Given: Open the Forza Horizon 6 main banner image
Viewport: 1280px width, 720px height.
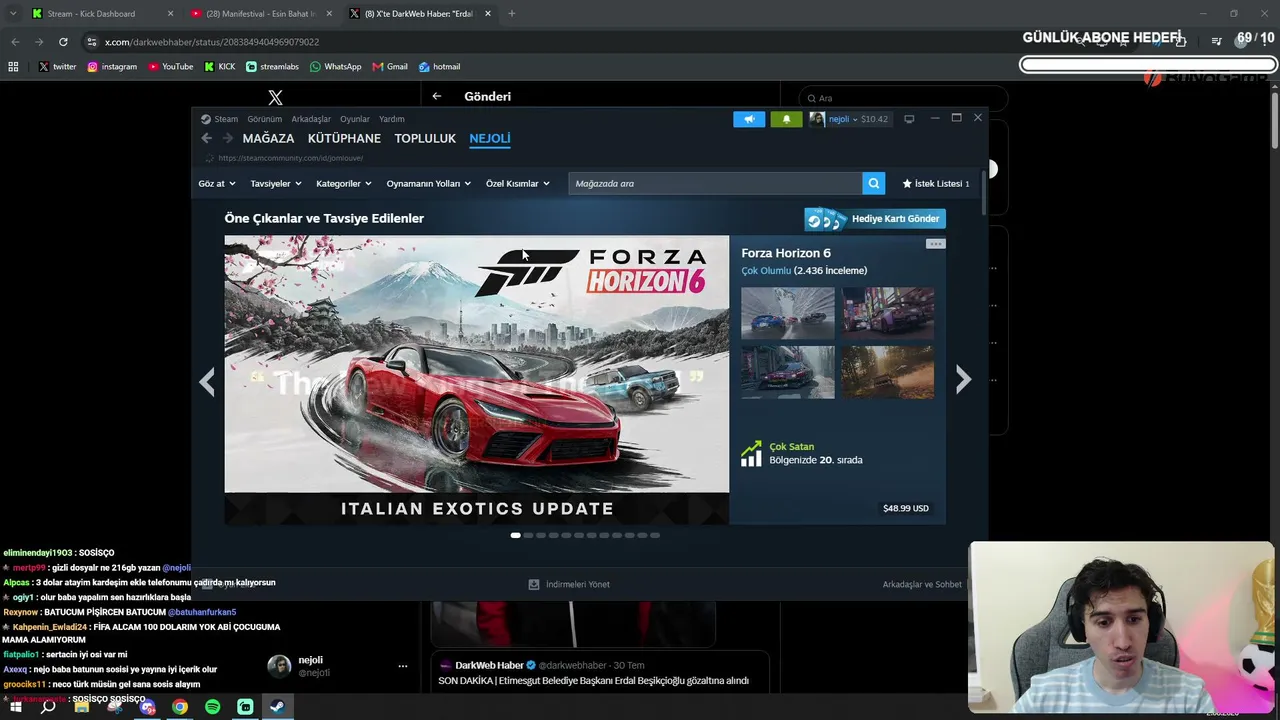Looking at the screenshot, I should click(477, 380).
